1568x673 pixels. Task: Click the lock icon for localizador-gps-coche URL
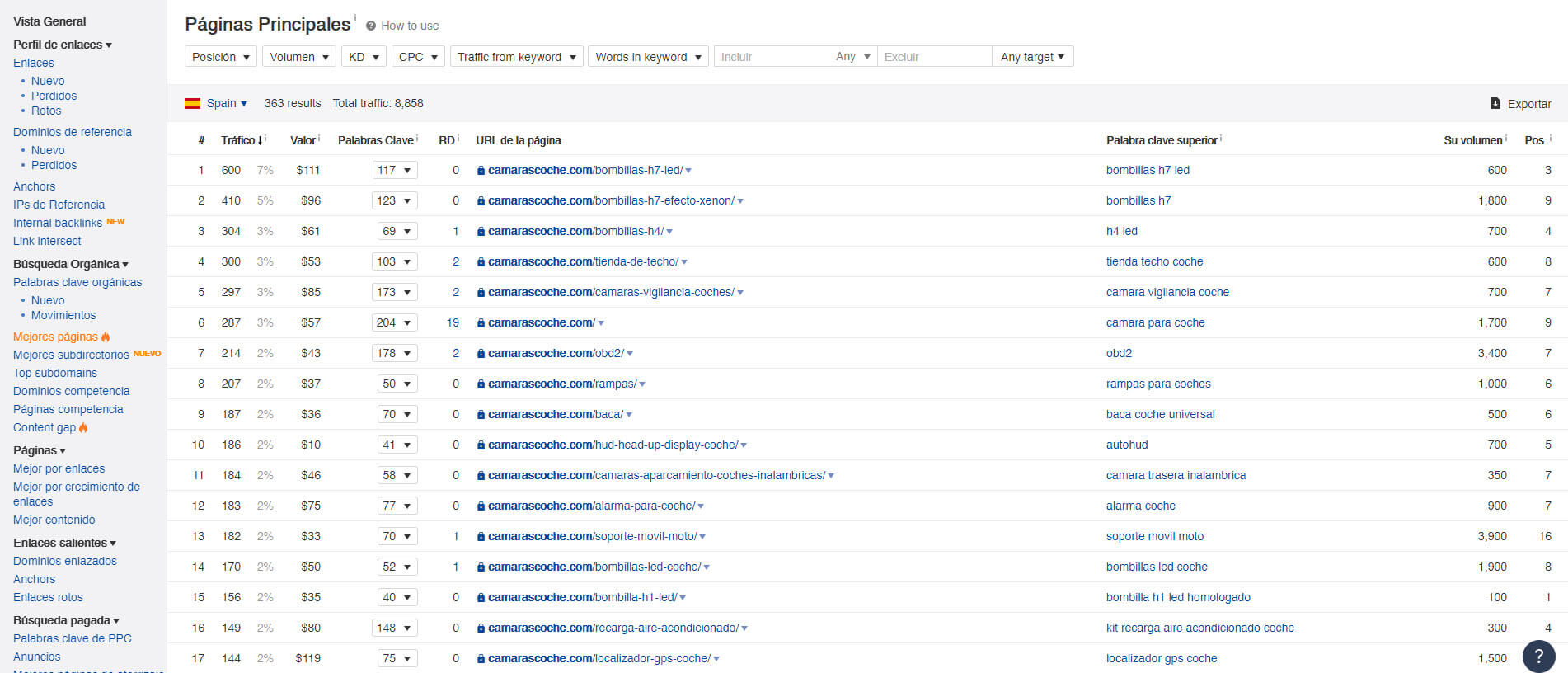click(x=481, y=659)
